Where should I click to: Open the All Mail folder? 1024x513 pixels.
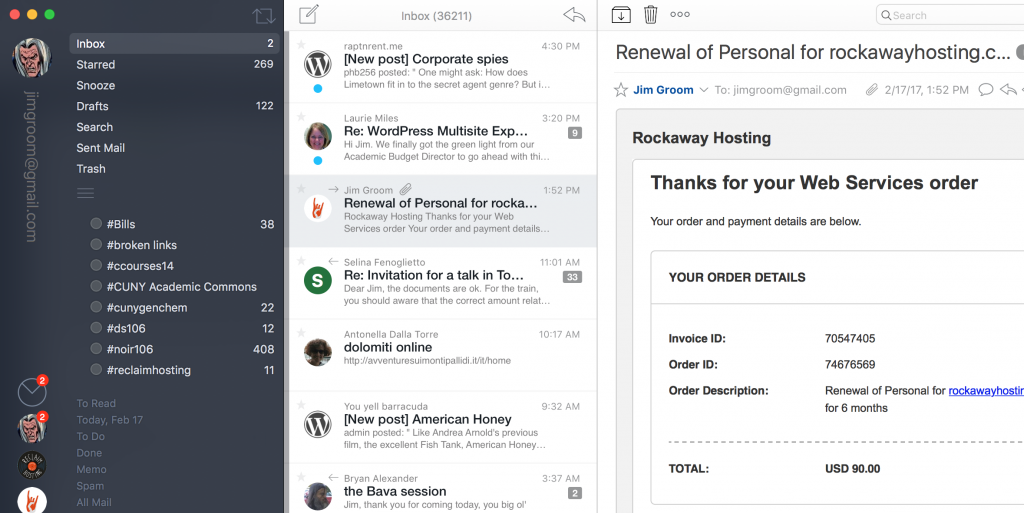point(94,503)
